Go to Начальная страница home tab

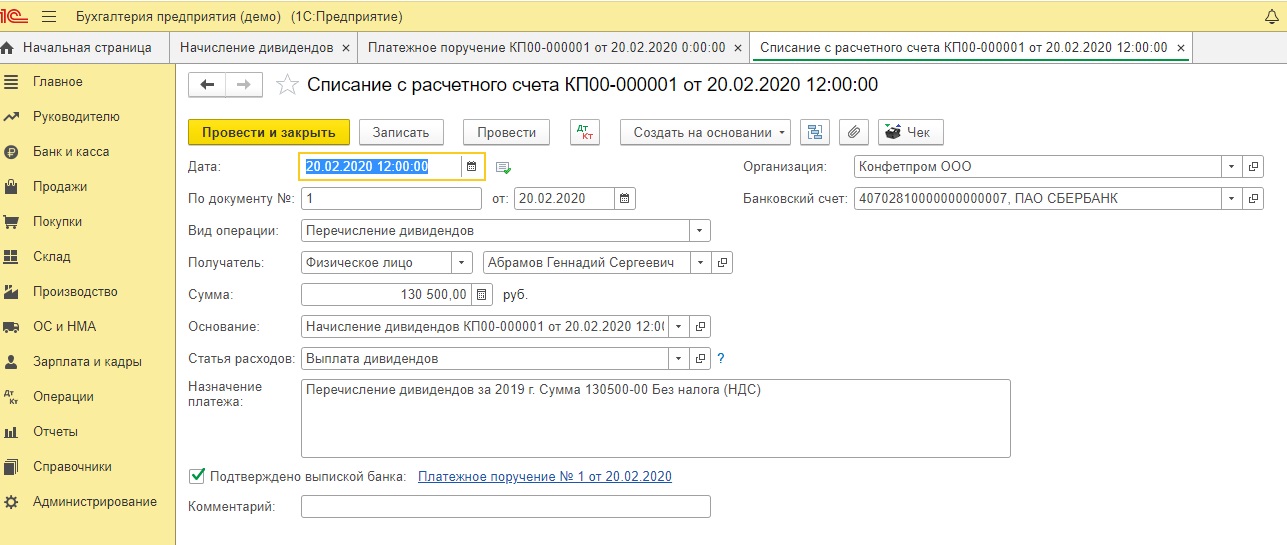[x=77, y=47]
